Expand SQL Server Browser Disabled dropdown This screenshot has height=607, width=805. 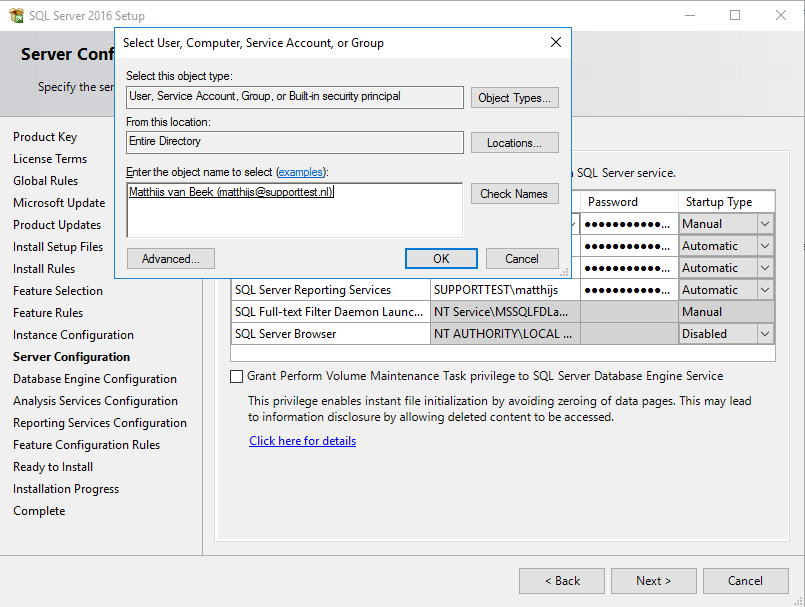(764, 334)
